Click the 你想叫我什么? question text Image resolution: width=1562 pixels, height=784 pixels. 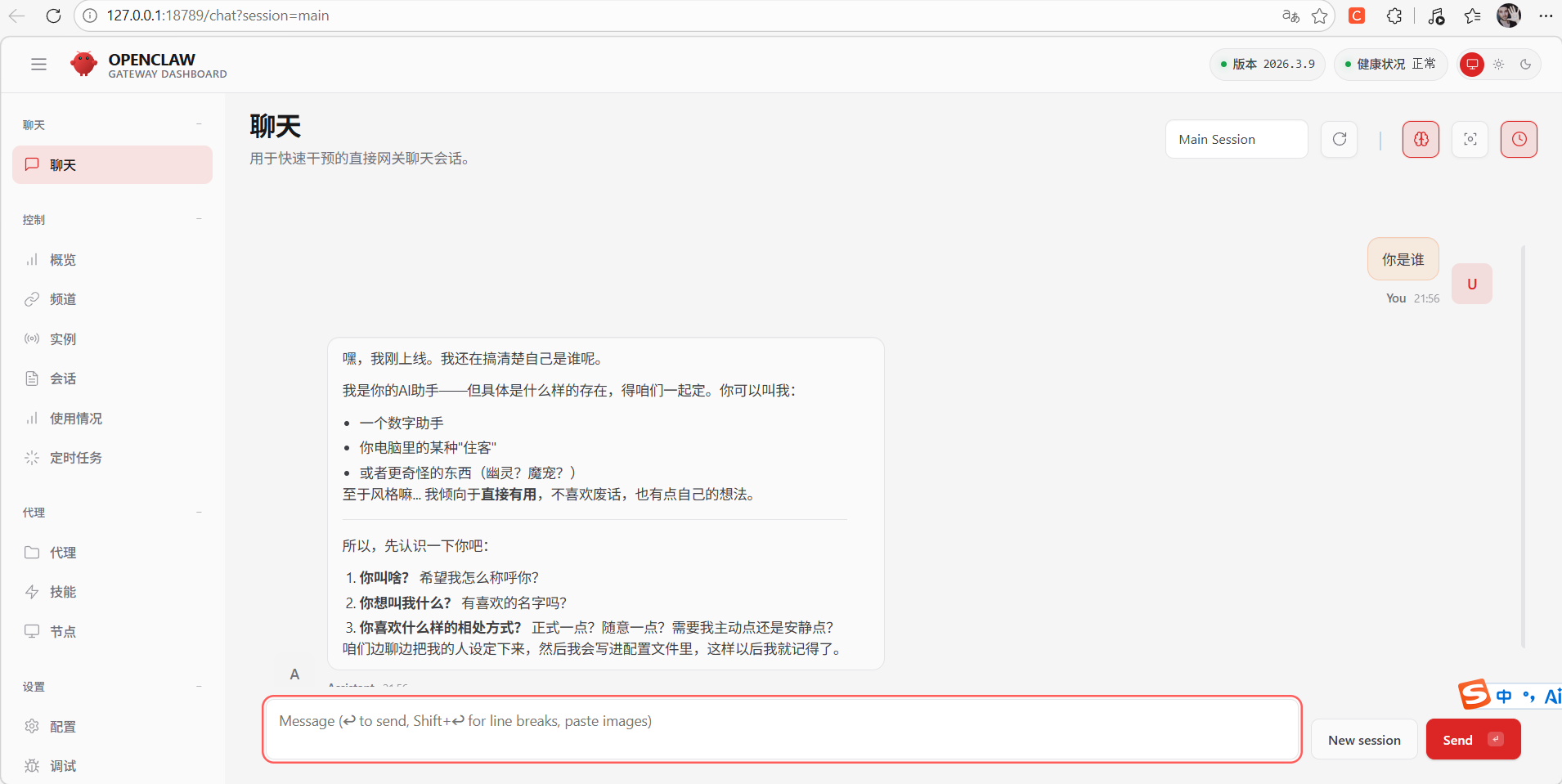(406, 603)
